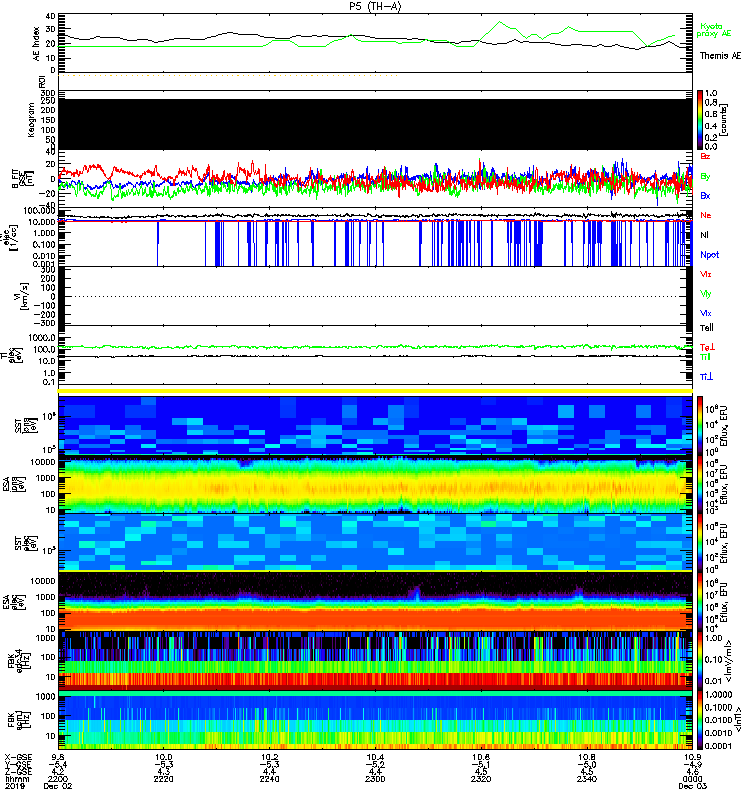This screenshot has height=800, width=750.
Task: Click the SST electron Eflux color bar
Action: [700, 543]
